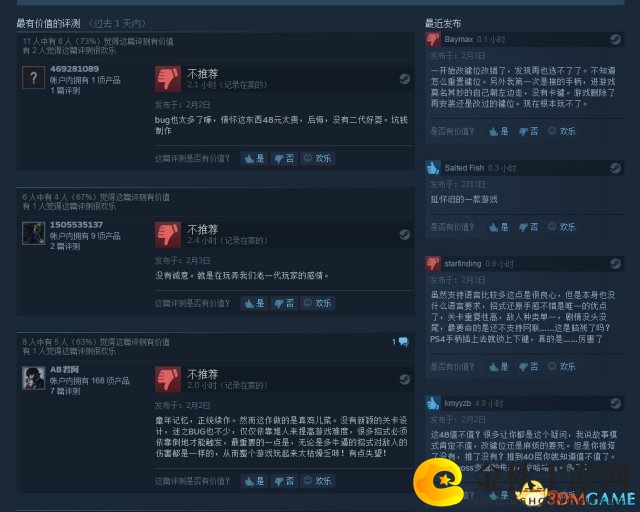Click Steam logo icon on starfinding's review
Image resolution: width=640 pixels, height=512 pixels.
point(616,264)
